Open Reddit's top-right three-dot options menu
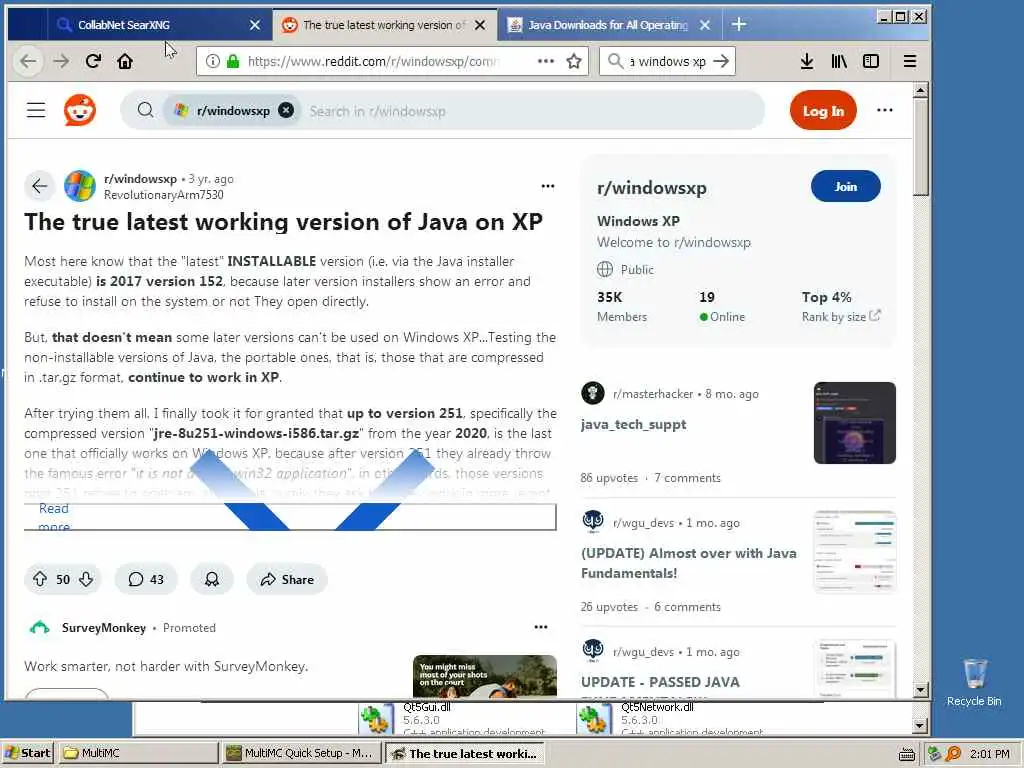The image size is (1024, 768). [885, 110]
